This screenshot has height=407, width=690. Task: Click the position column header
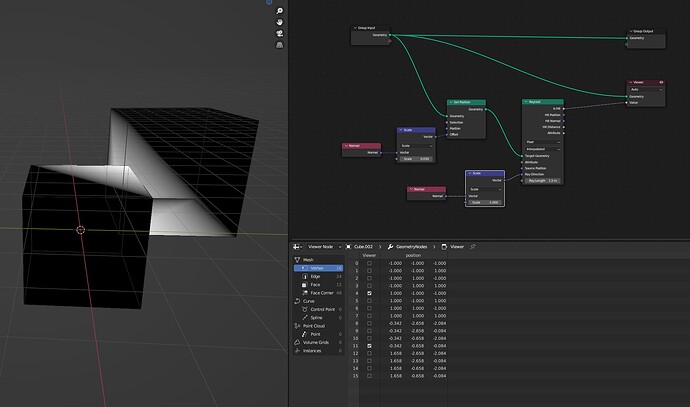[413, 256]
